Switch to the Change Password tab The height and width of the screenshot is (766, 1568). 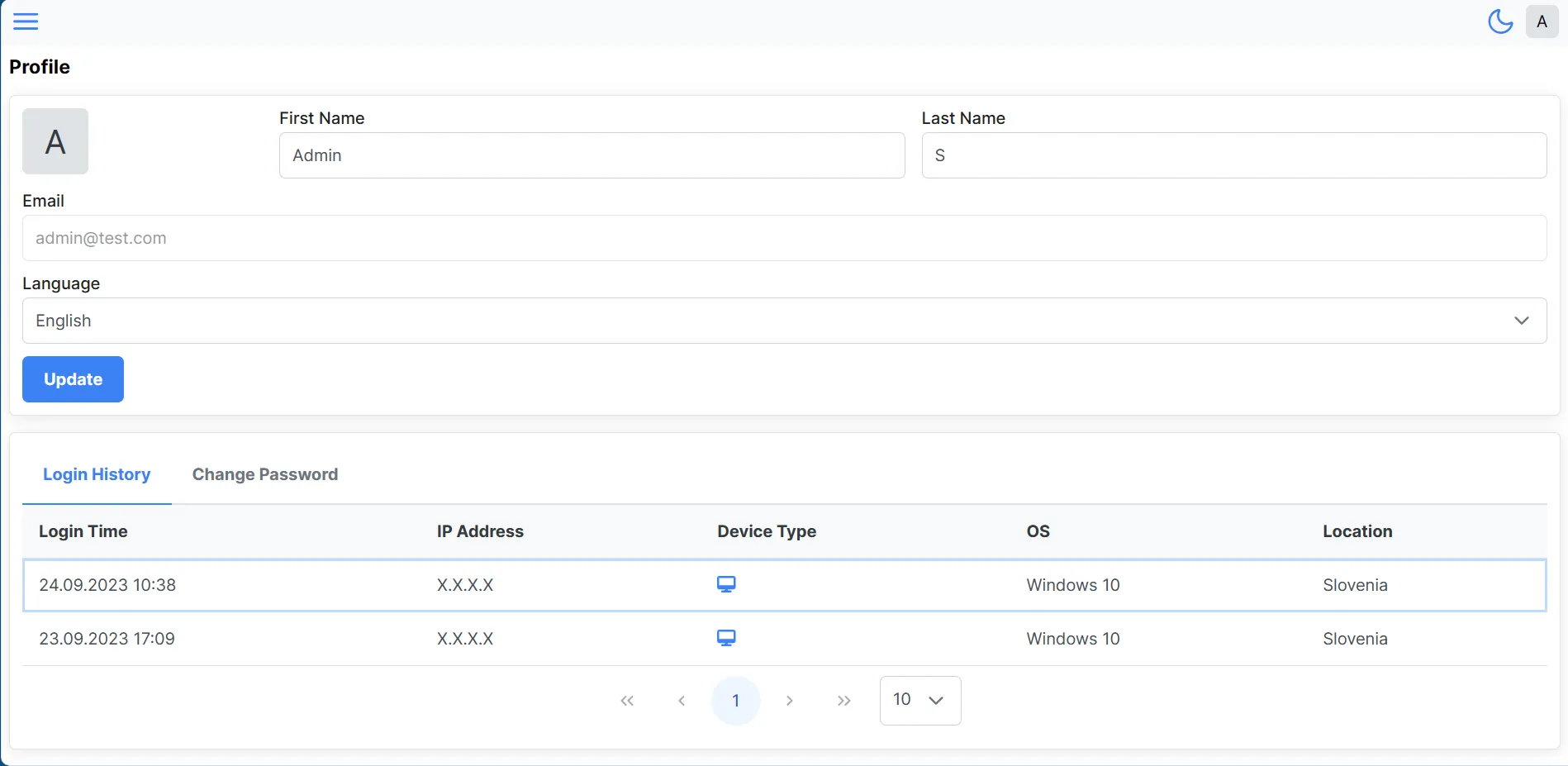(264, 474)
